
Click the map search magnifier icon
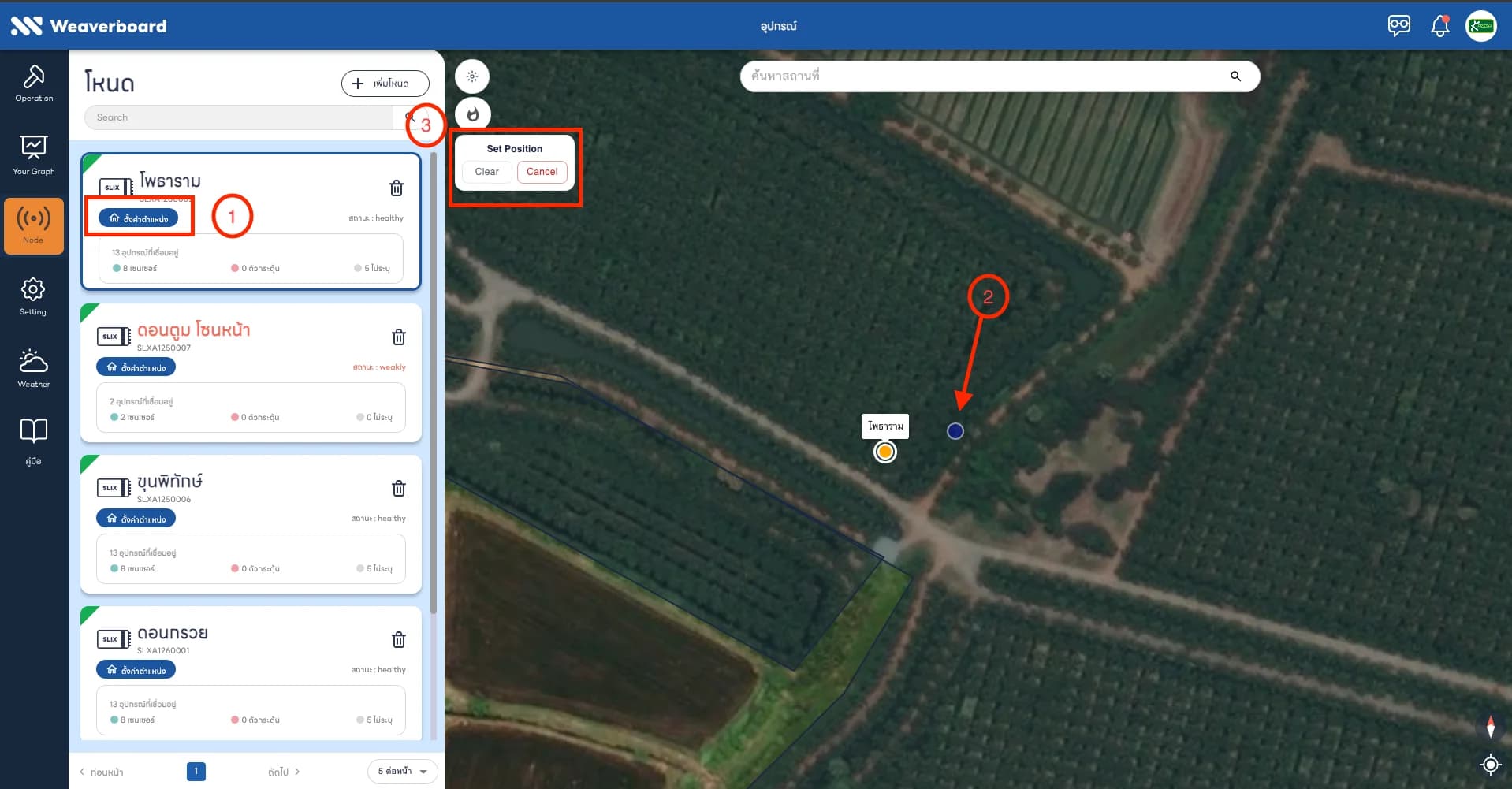coord(1235,76)
